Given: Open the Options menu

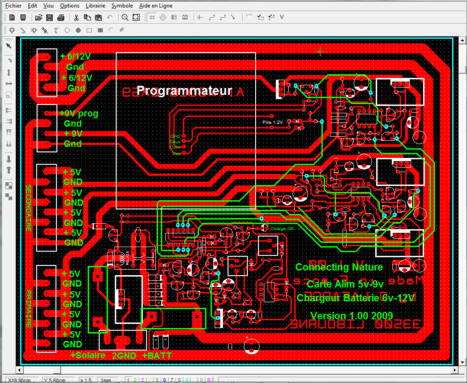Looking at the screenshot, I should 70,6.
